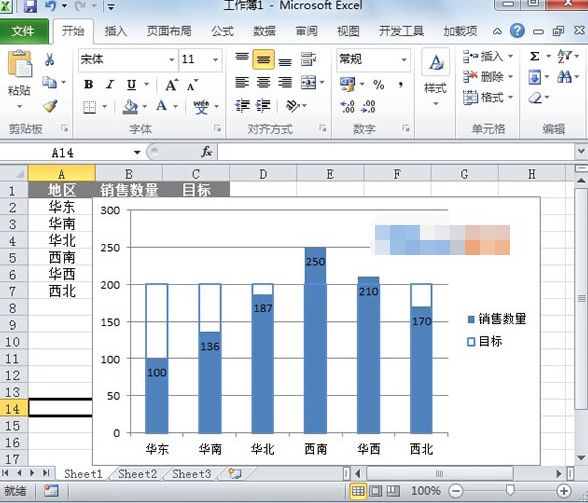Increase font size with large A
Screen dimensions: 588x503
(171, 85)
